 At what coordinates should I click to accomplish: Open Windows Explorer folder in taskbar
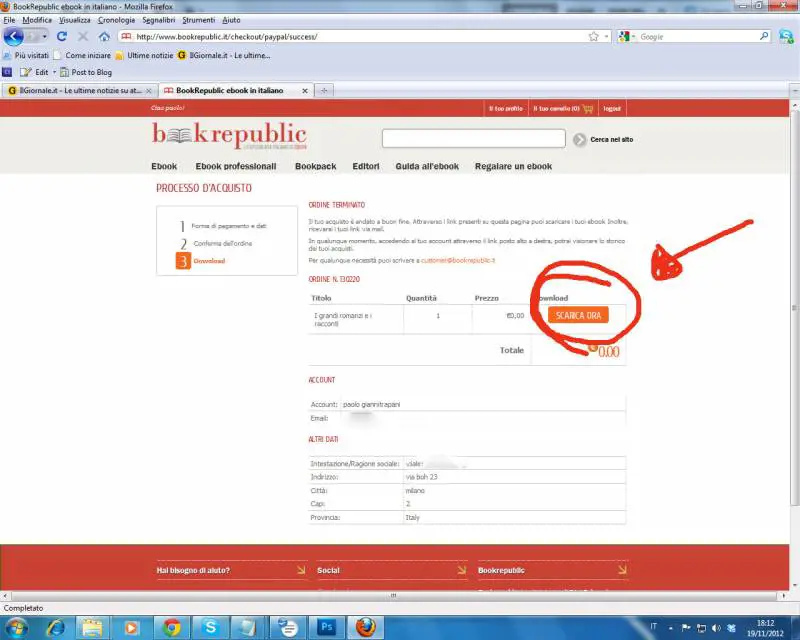pos(92,627)
